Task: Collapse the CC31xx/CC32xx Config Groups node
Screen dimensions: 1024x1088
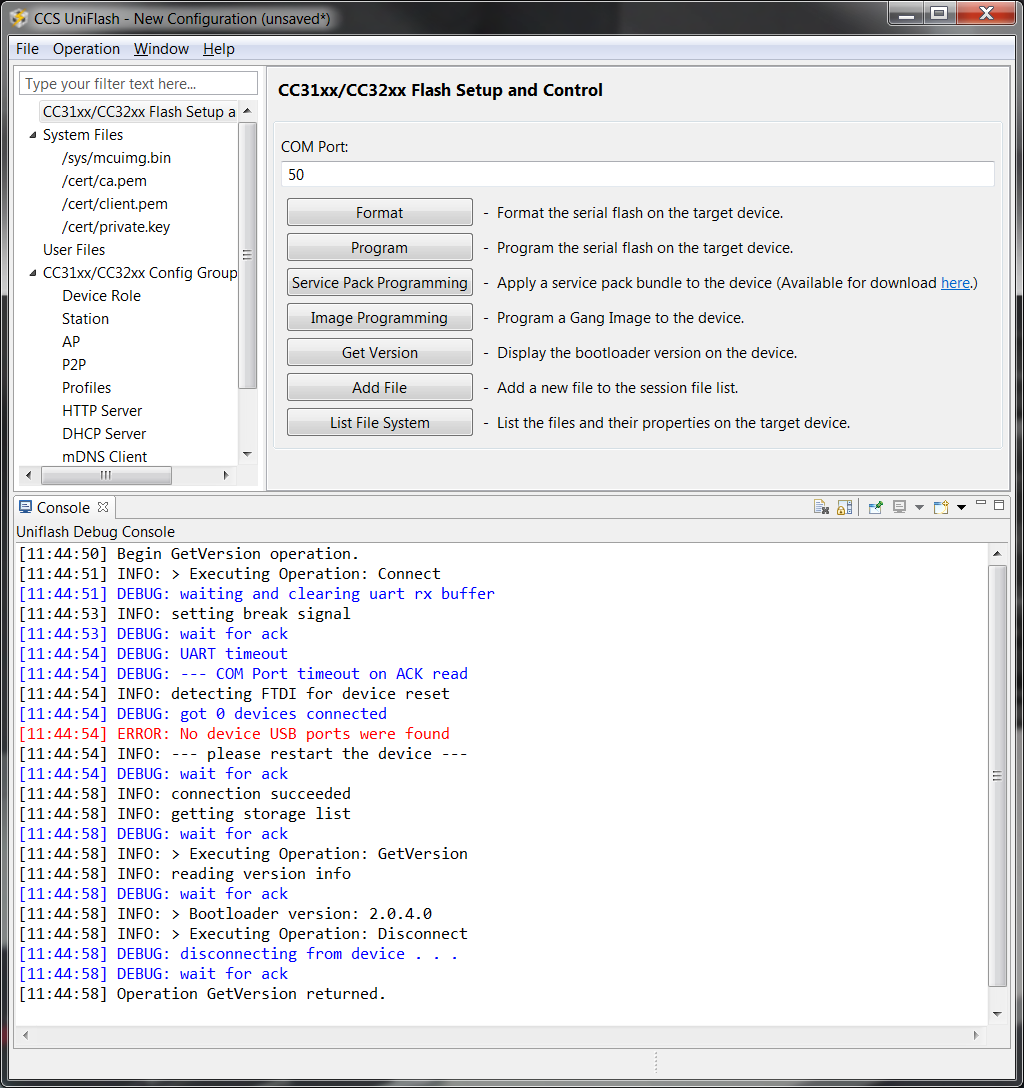Action: pyautogui.click(x=33, y=273)
